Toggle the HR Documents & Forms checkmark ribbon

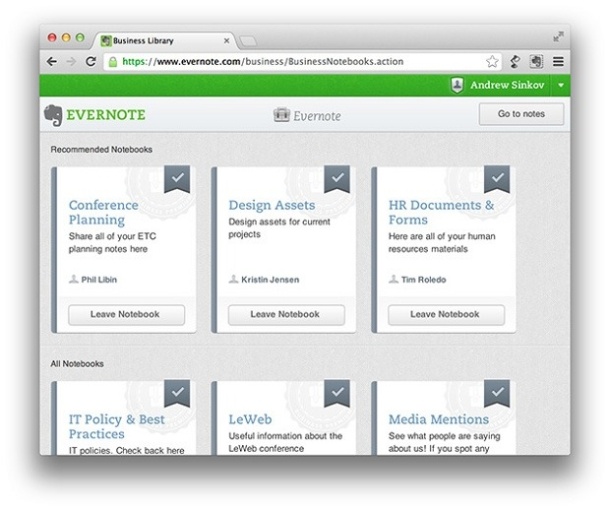(x=497, y=179)
